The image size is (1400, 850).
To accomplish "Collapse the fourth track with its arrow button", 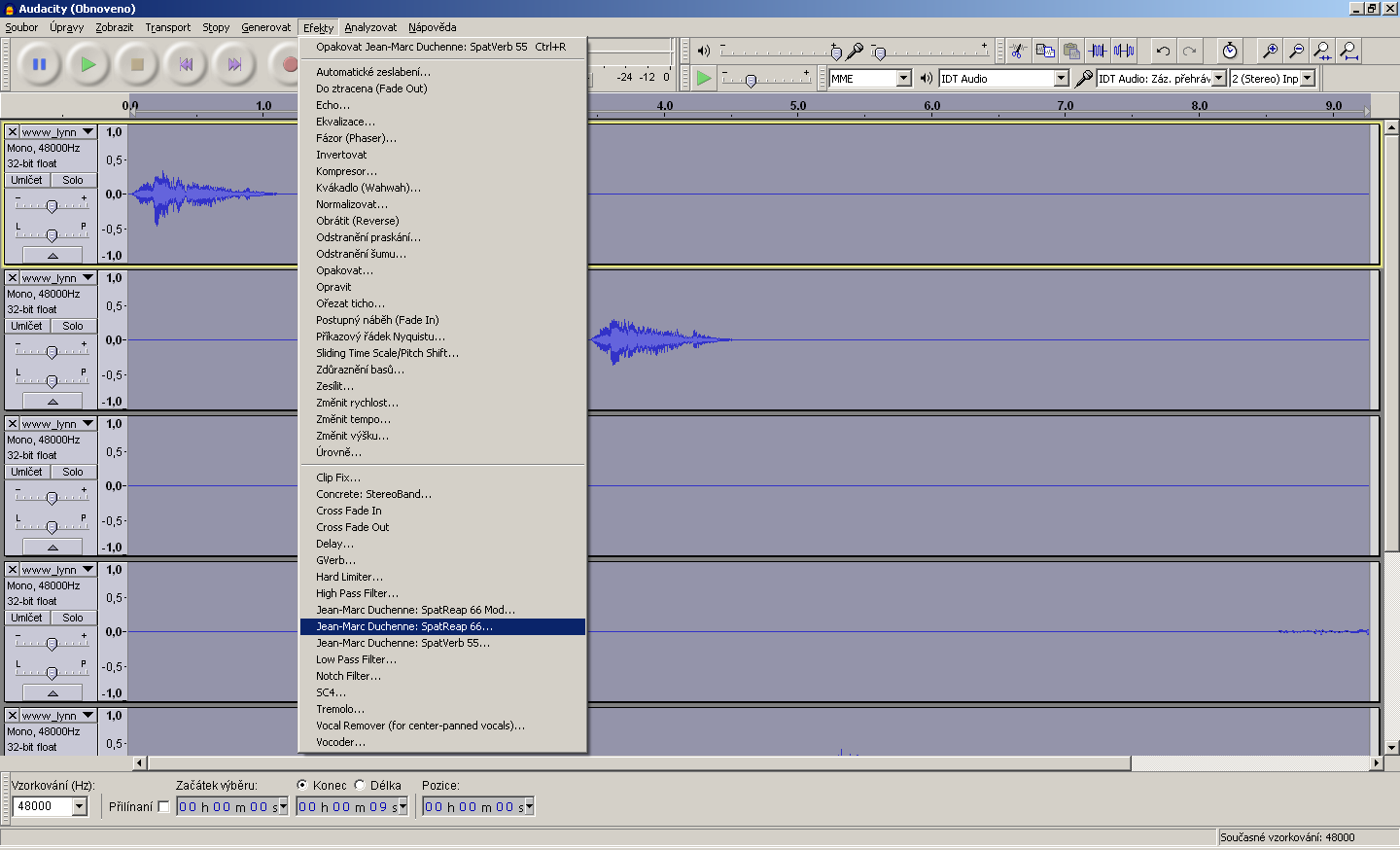I will pos(52,692).
